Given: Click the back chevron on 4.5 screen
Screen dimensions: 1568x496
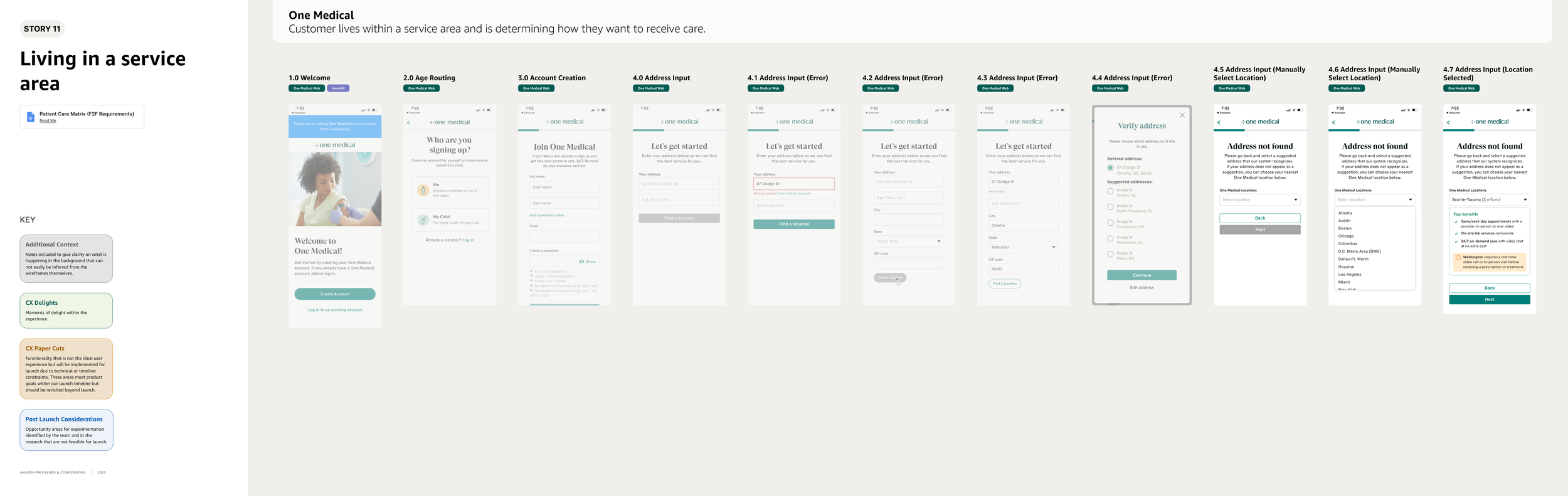Looking at the screenshot, I should [1219, 122].
